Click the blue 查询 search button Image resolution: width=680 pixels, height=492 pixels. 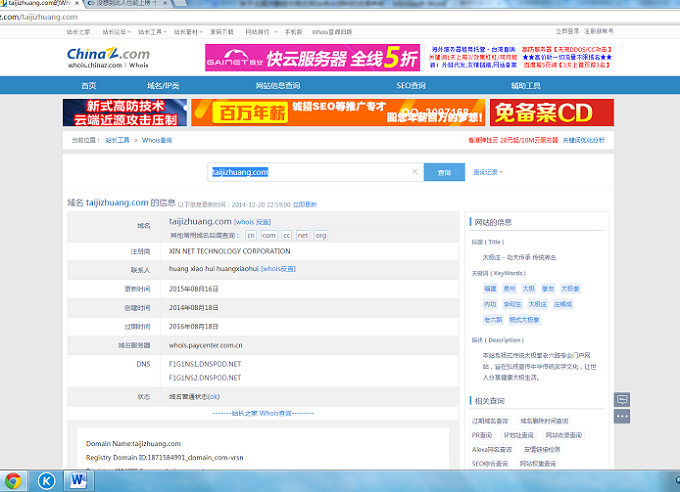click(444, 172)
